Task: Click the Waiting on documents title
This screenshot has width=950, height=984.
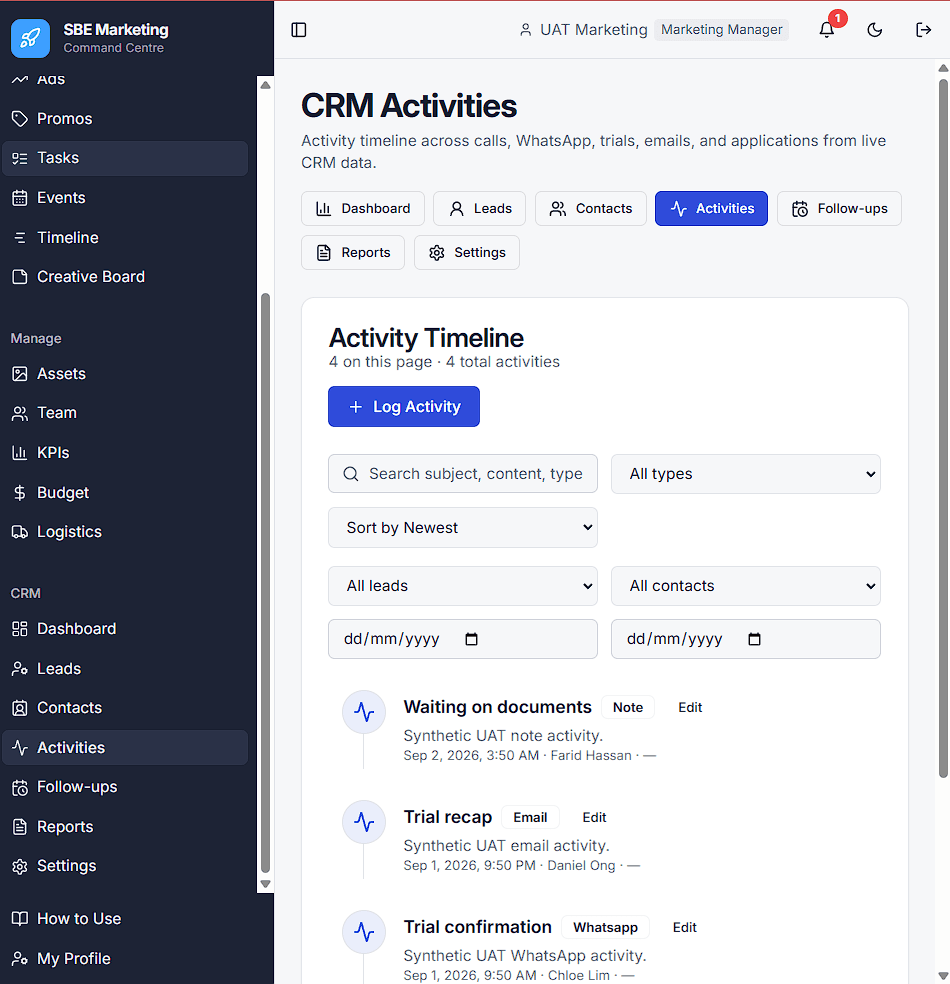Action: 498,707
